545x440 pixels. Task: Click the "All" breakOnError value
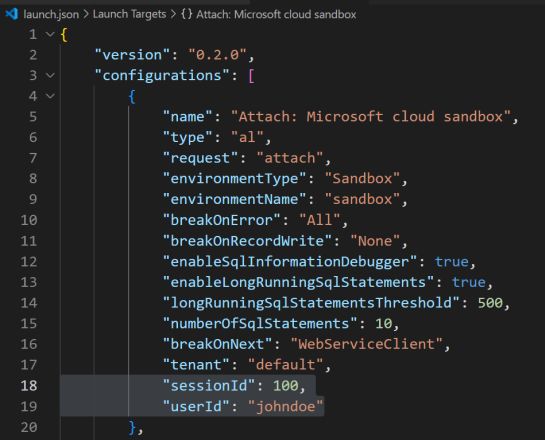pyautogui.click(x=320, y=220)
